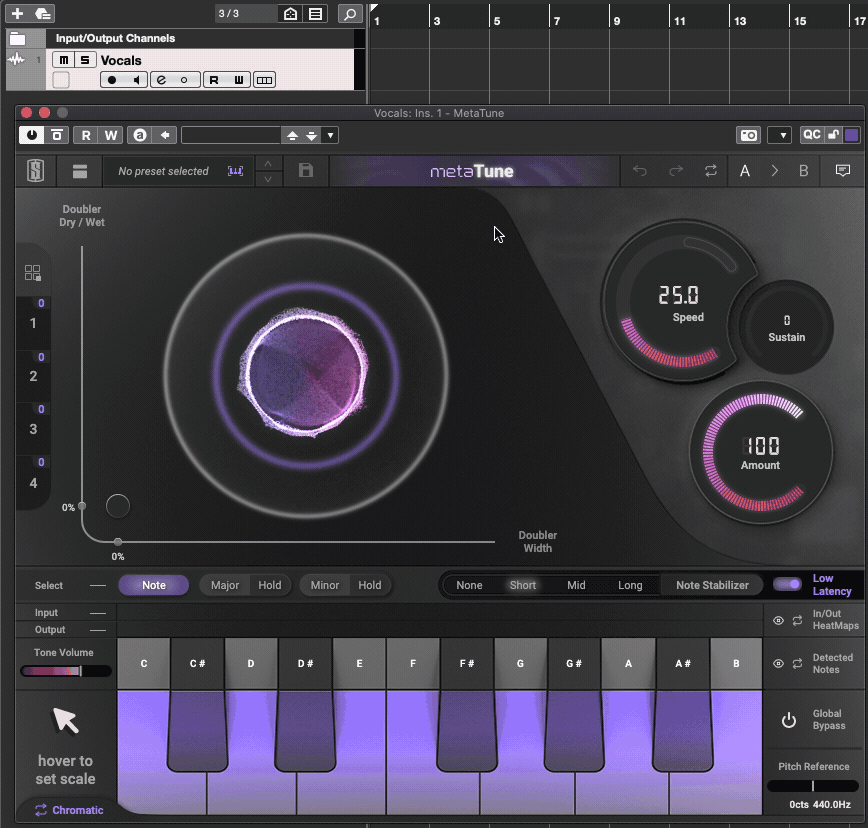Click the Vocals track lanes icon
The height and width of the screenshot is (828, 868).
(265, 80)
